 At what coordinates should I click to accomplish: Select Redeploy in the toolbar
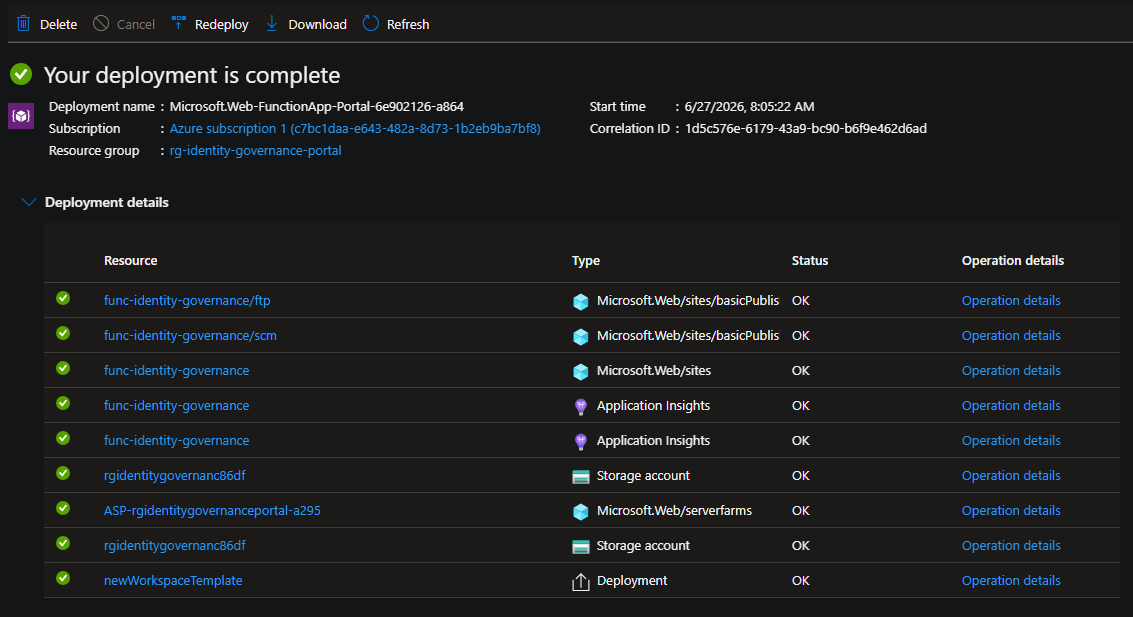pos(221,25)
